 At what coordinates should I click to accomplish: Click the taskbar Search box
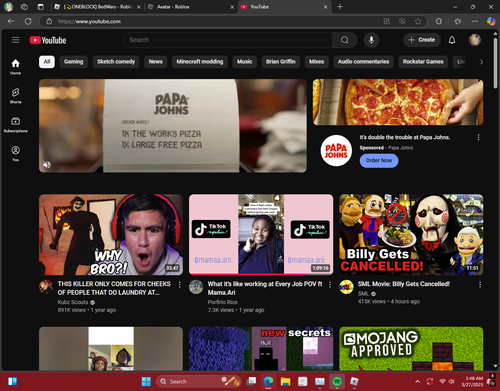(199, 381)
